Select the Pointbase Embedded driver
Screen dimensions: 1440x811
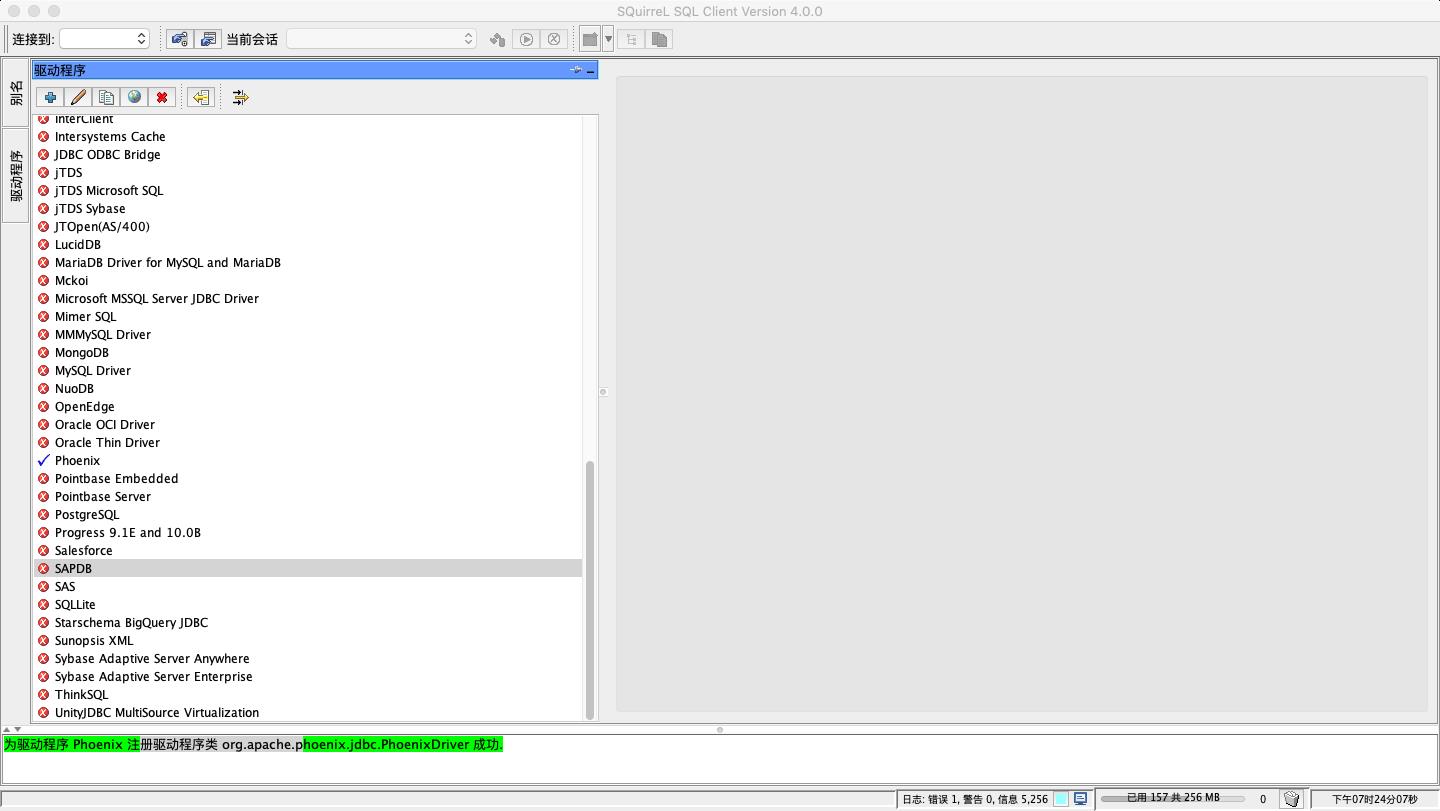point(308,478)
